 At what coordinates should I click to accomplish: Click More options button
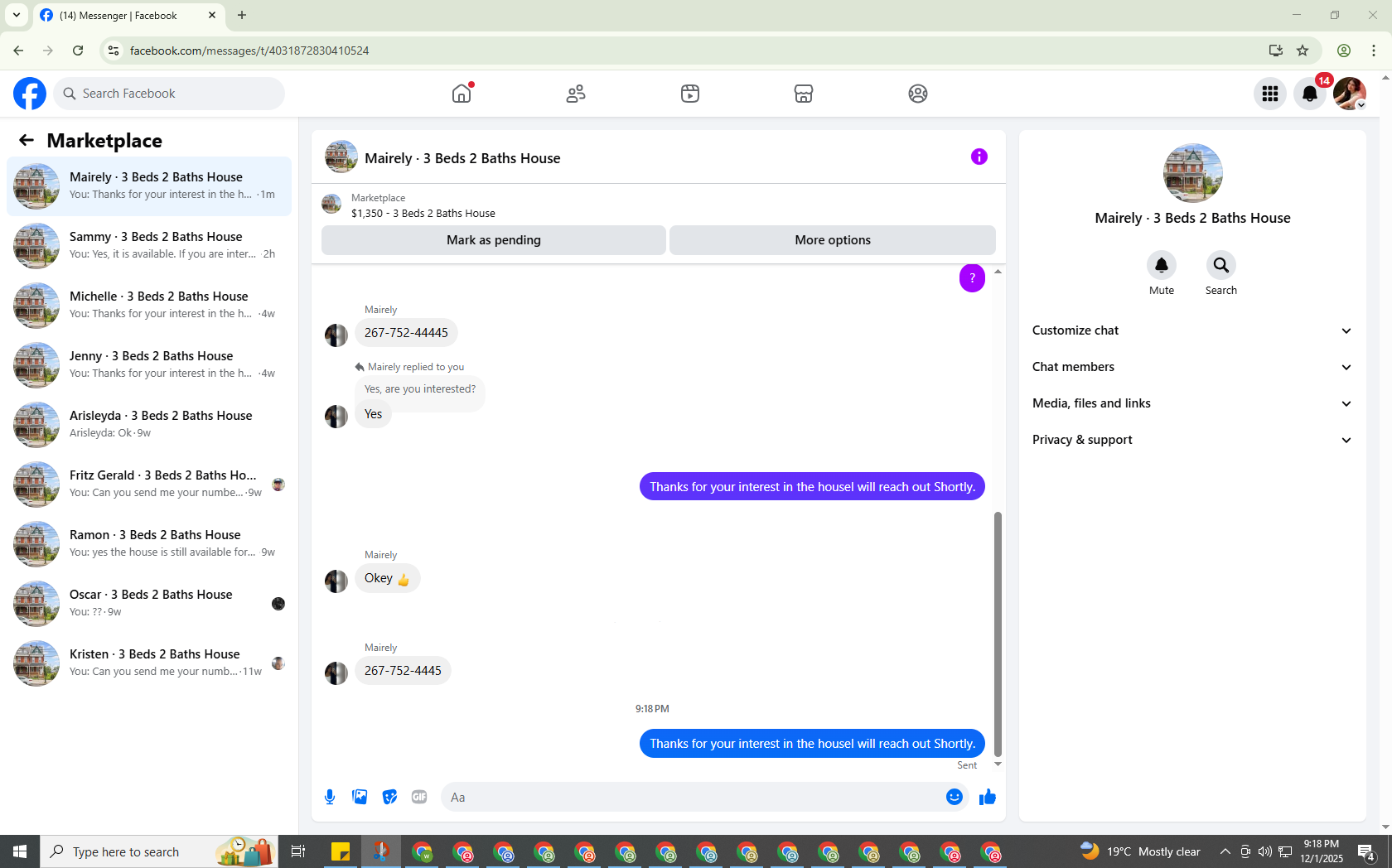tap(833, 240)
